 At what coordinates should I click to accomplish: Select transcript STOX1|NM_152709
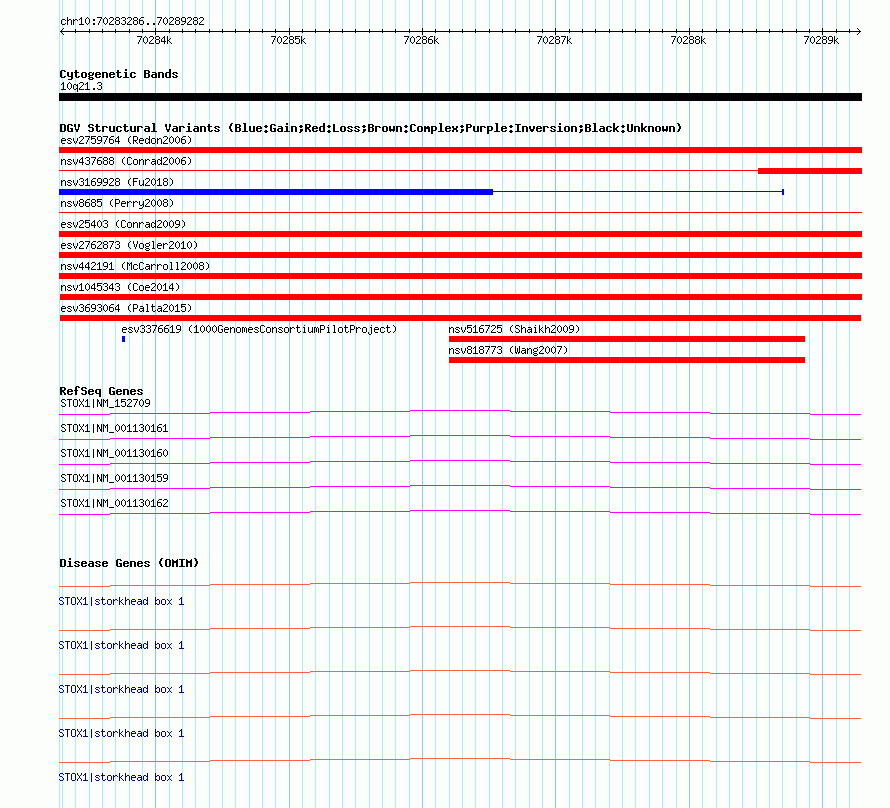coord(106,403)
